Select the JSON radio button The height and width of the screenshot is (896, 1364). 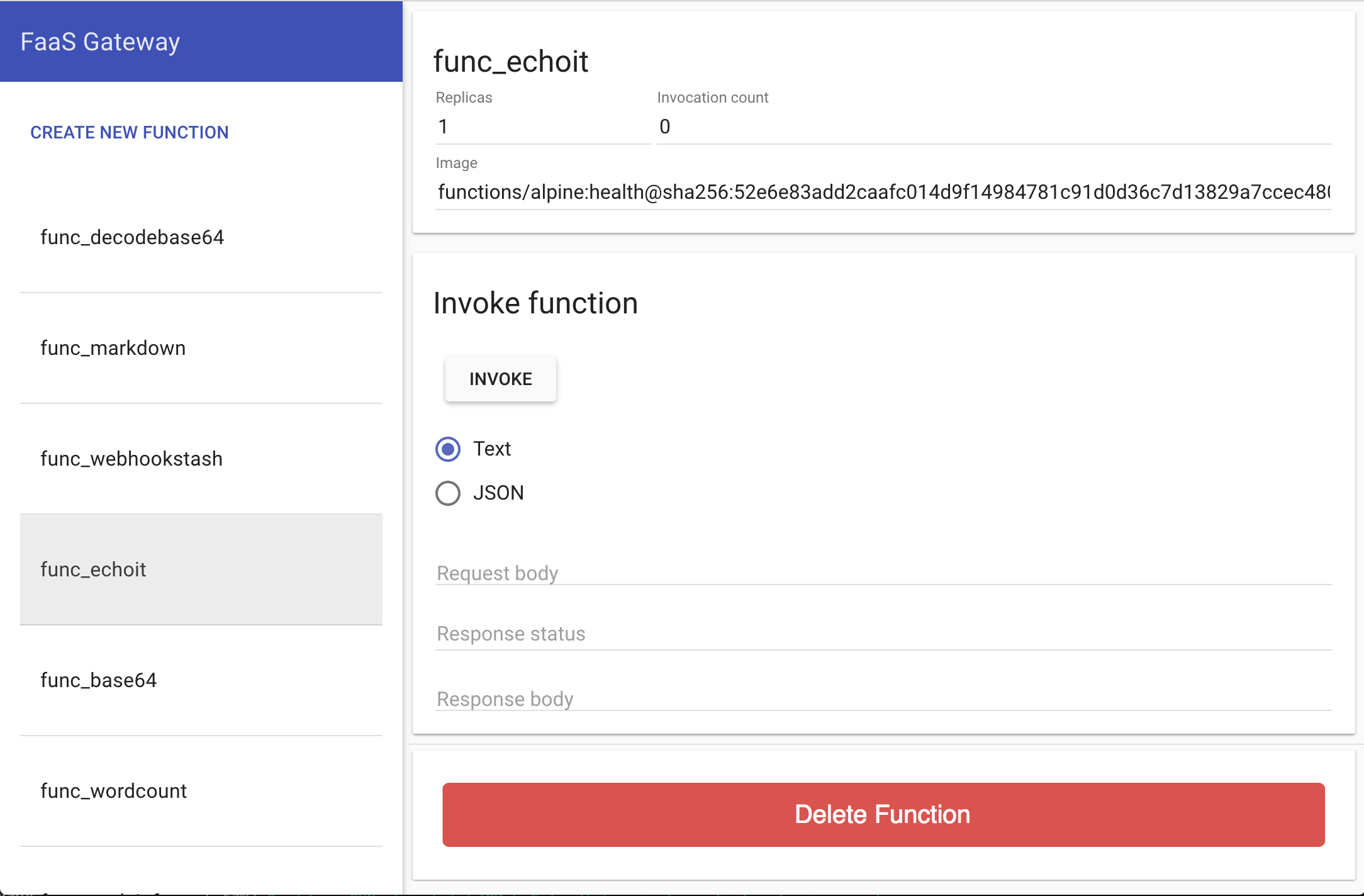coord(448,493)
